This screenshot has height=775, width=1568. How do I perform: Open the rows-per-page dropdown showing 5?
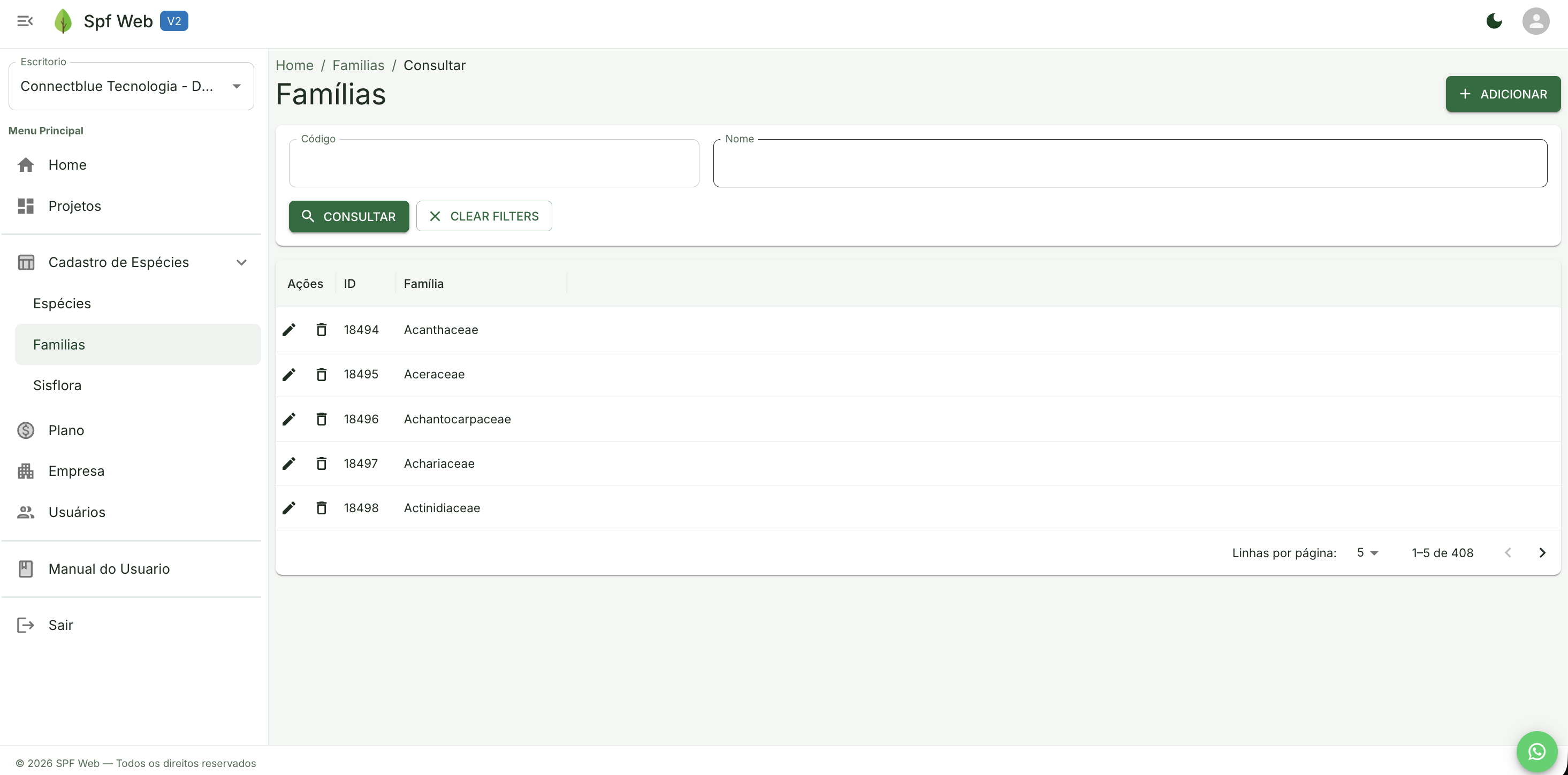1367,553
